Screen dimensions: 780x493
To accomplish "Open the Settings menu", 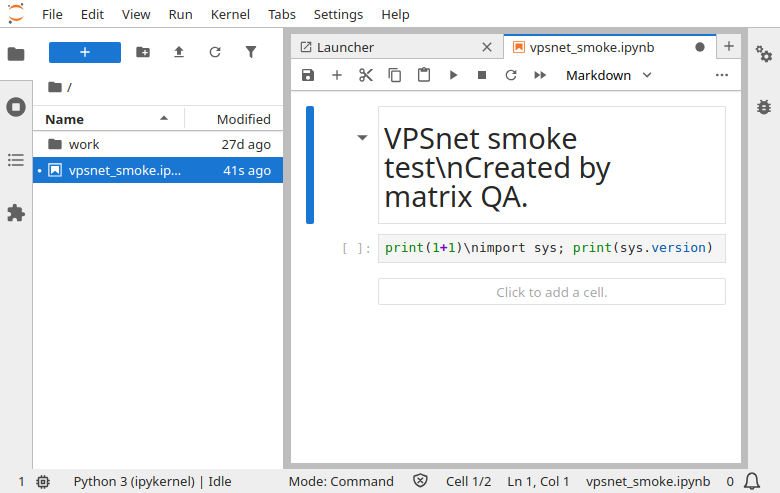I will [x=338, y=14].
